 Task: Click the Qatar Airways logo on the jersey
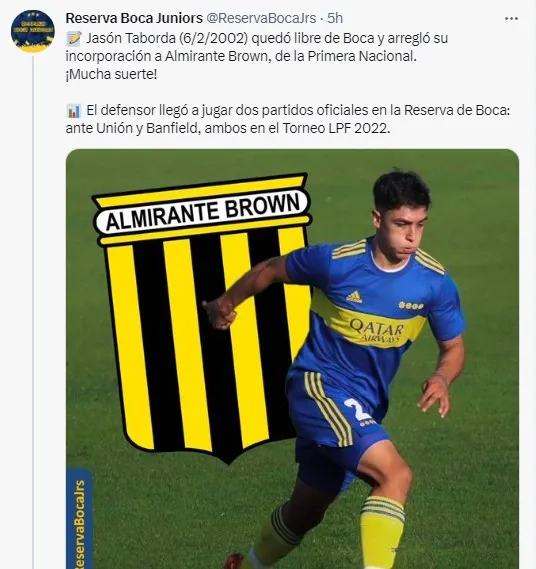pyautogui.click(x=377, y=330)
